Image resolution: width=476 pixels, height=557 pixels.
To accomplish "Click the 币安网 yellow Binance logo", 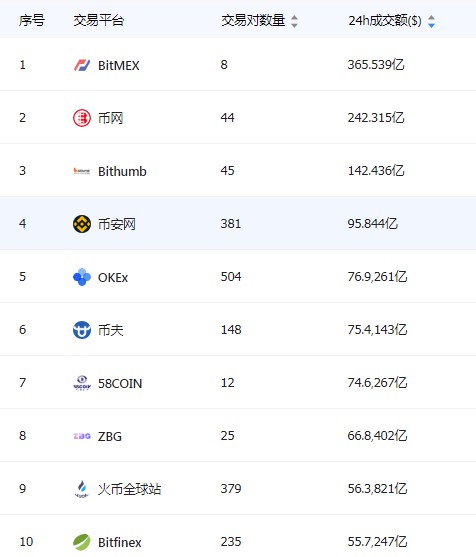I will pos(82,224).
